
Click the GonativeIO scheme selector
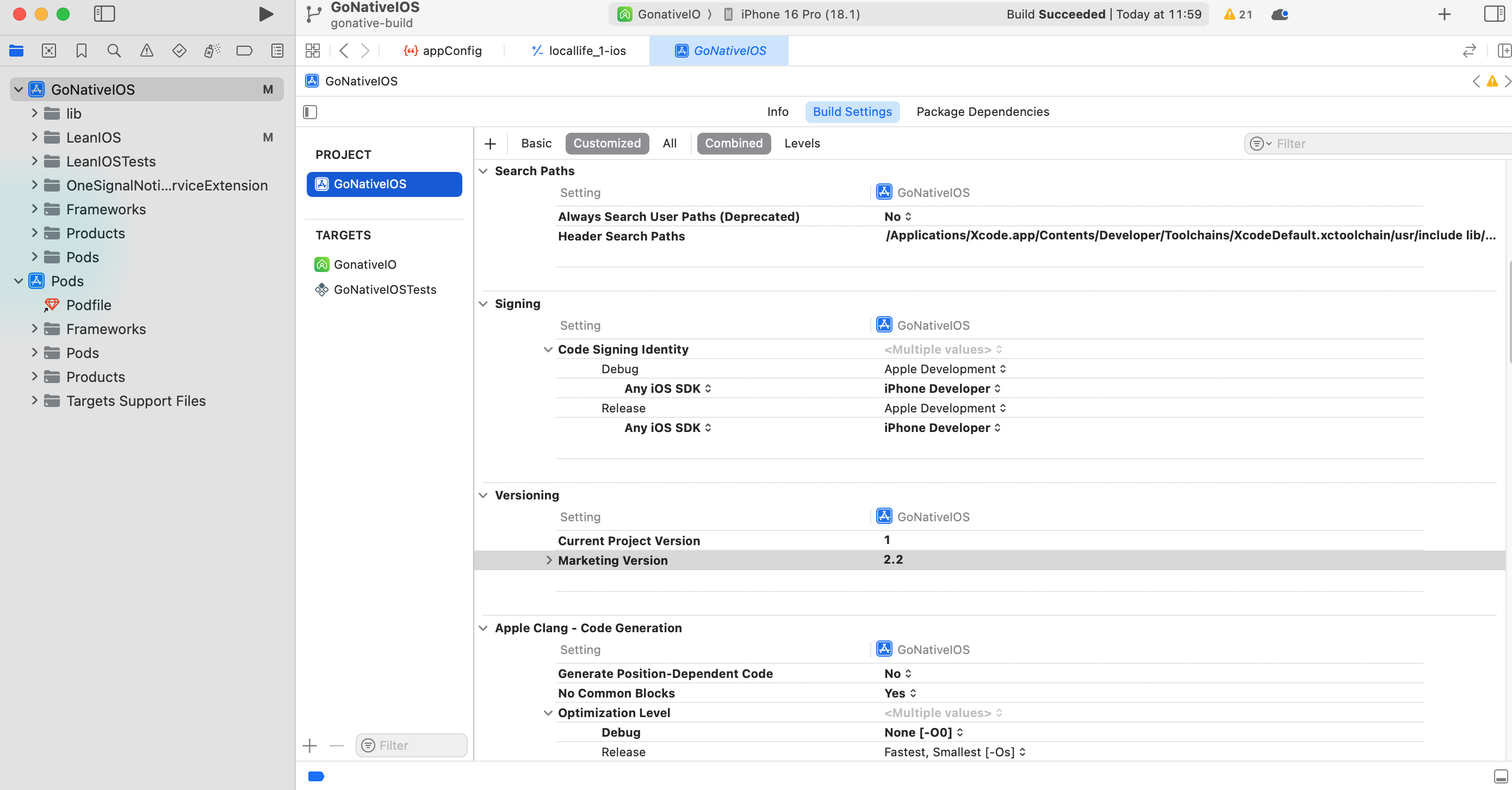pyautogui.click(x=660, y=15)
